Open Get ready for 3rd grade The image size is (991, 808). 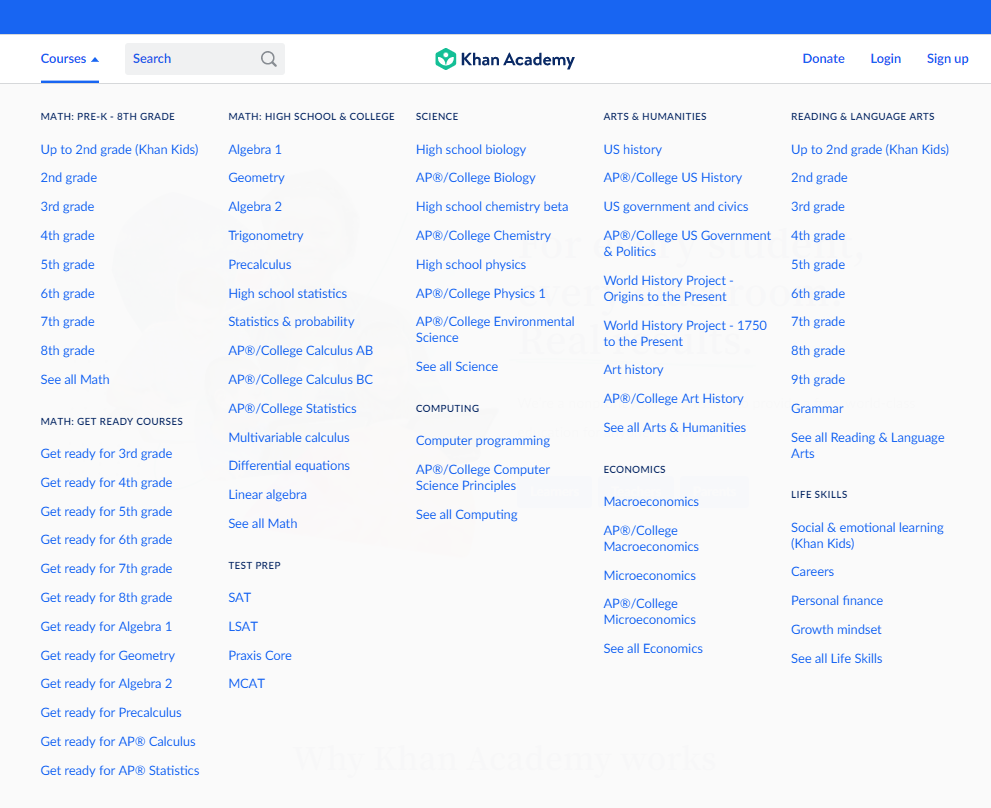106,454
